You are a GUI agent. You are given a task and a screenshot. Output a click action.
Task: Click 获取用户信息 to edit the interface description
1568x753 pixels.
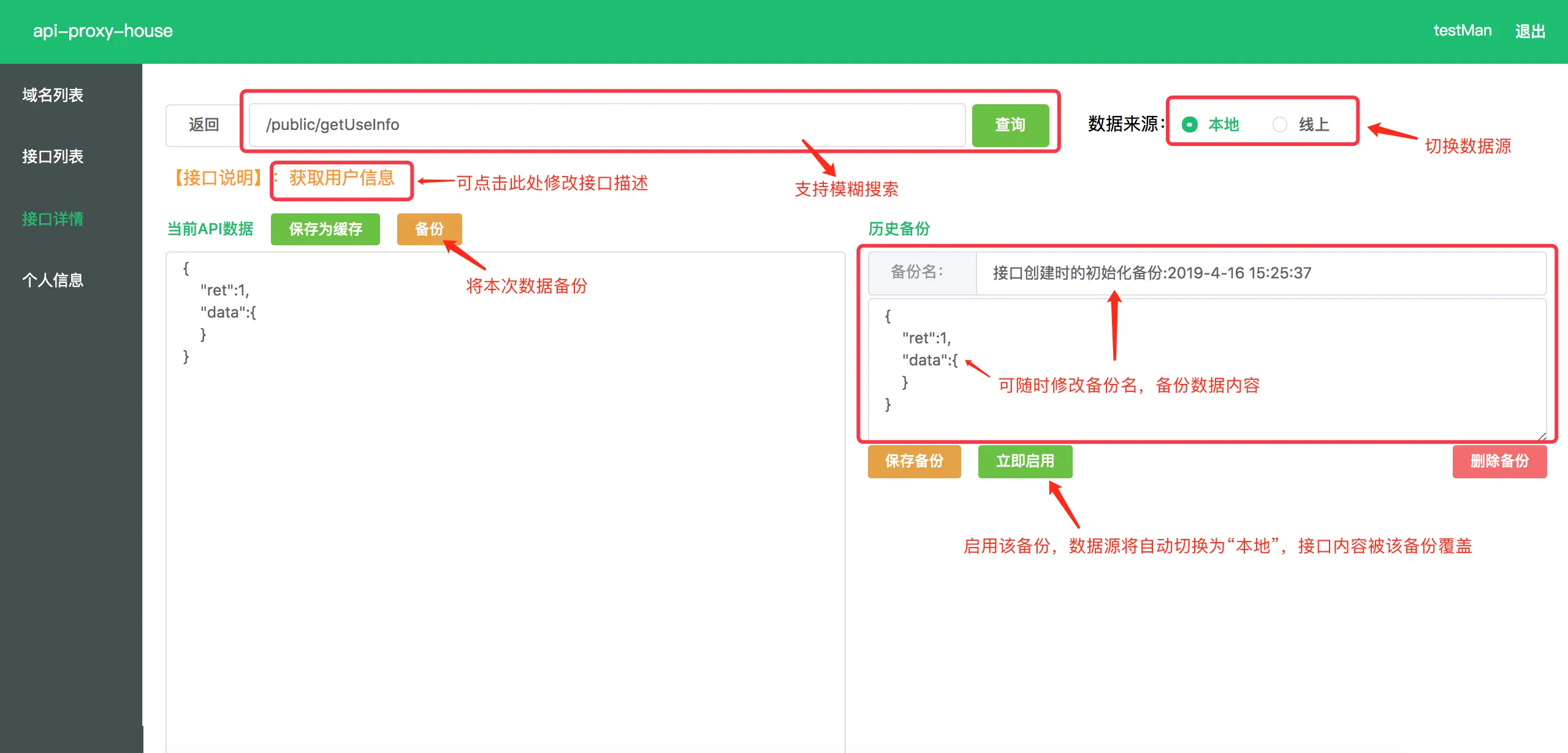tap(341, 178)
